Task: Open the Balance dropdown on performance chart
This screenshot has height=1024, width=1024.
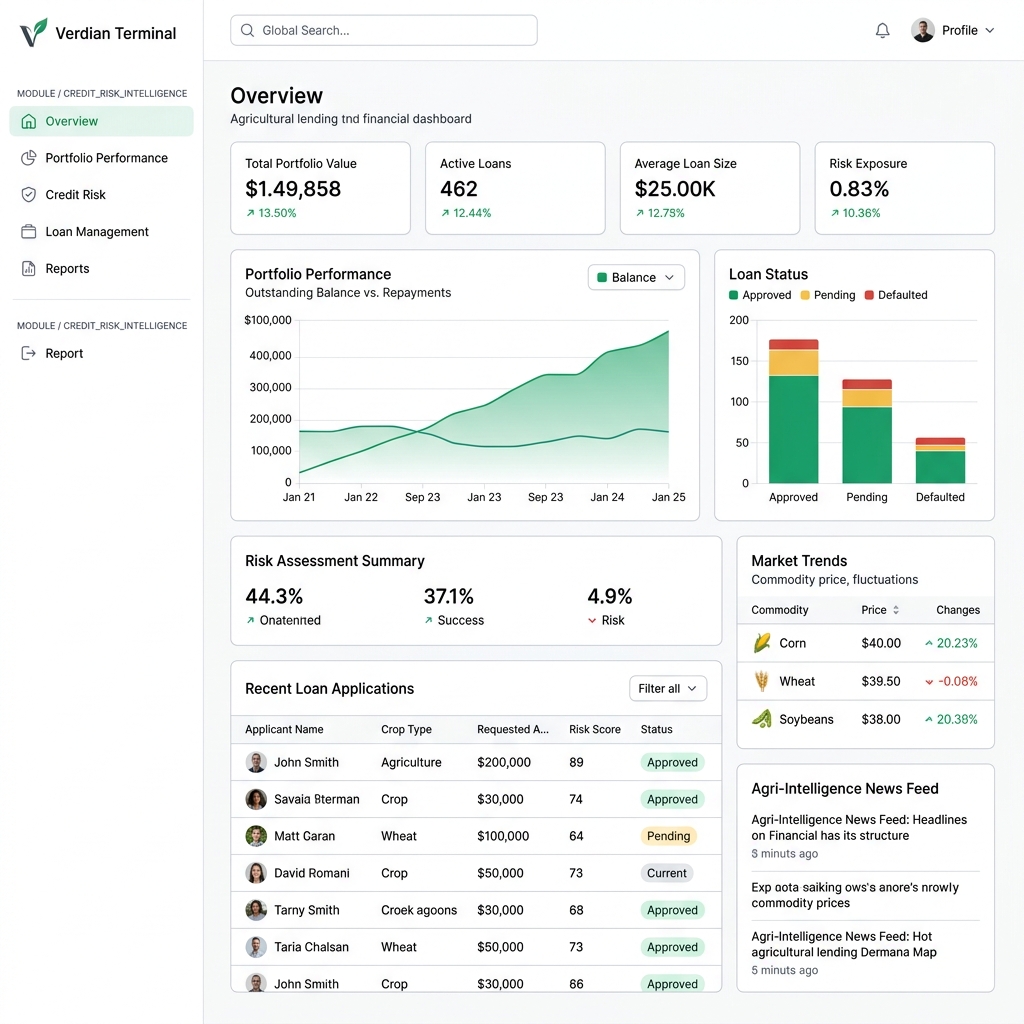Action: 636,278
